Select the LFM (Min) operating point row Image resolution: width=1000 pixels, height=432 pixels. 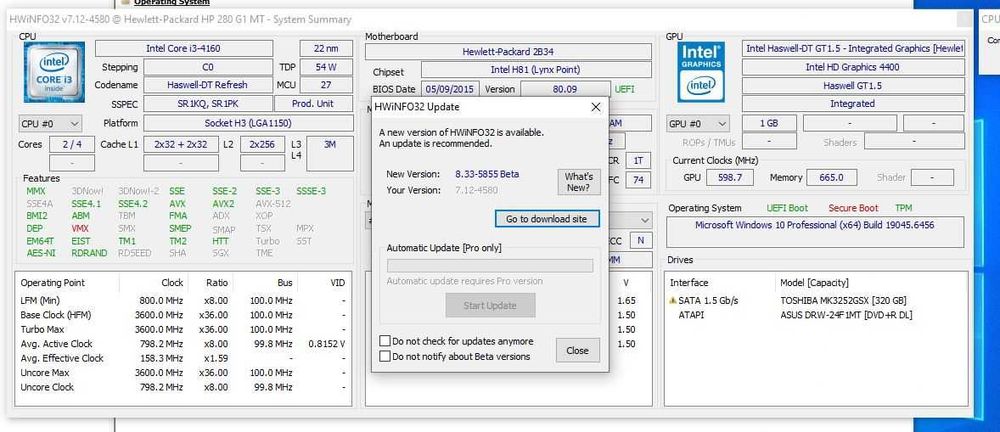tap(183, 301)
